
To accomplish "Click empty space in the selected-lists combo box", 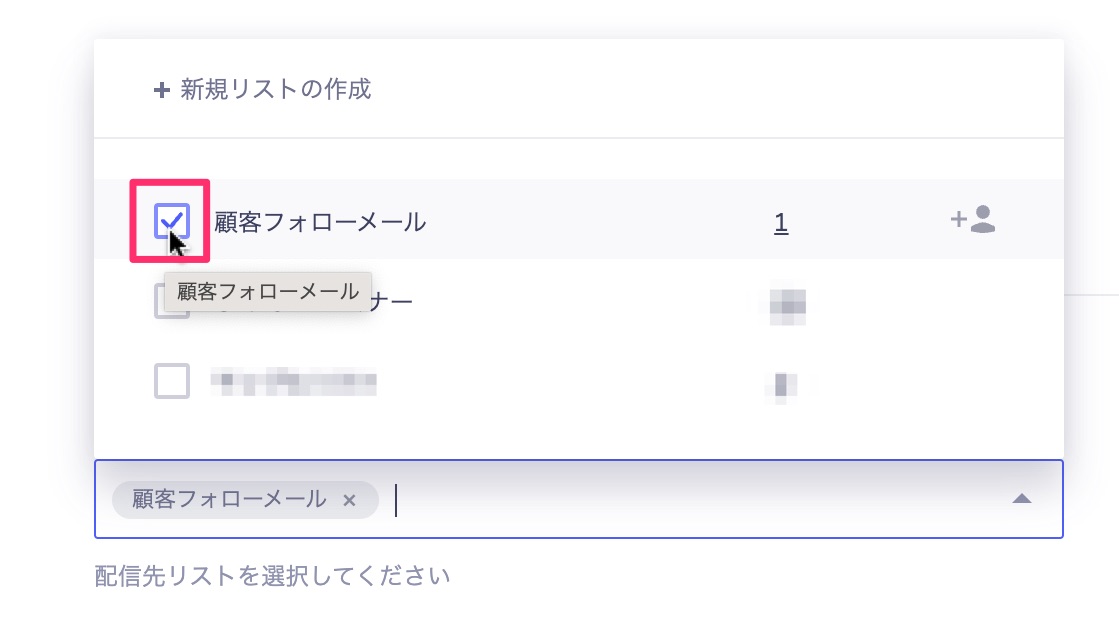I will pyautogui.click(x=699, y=499).
